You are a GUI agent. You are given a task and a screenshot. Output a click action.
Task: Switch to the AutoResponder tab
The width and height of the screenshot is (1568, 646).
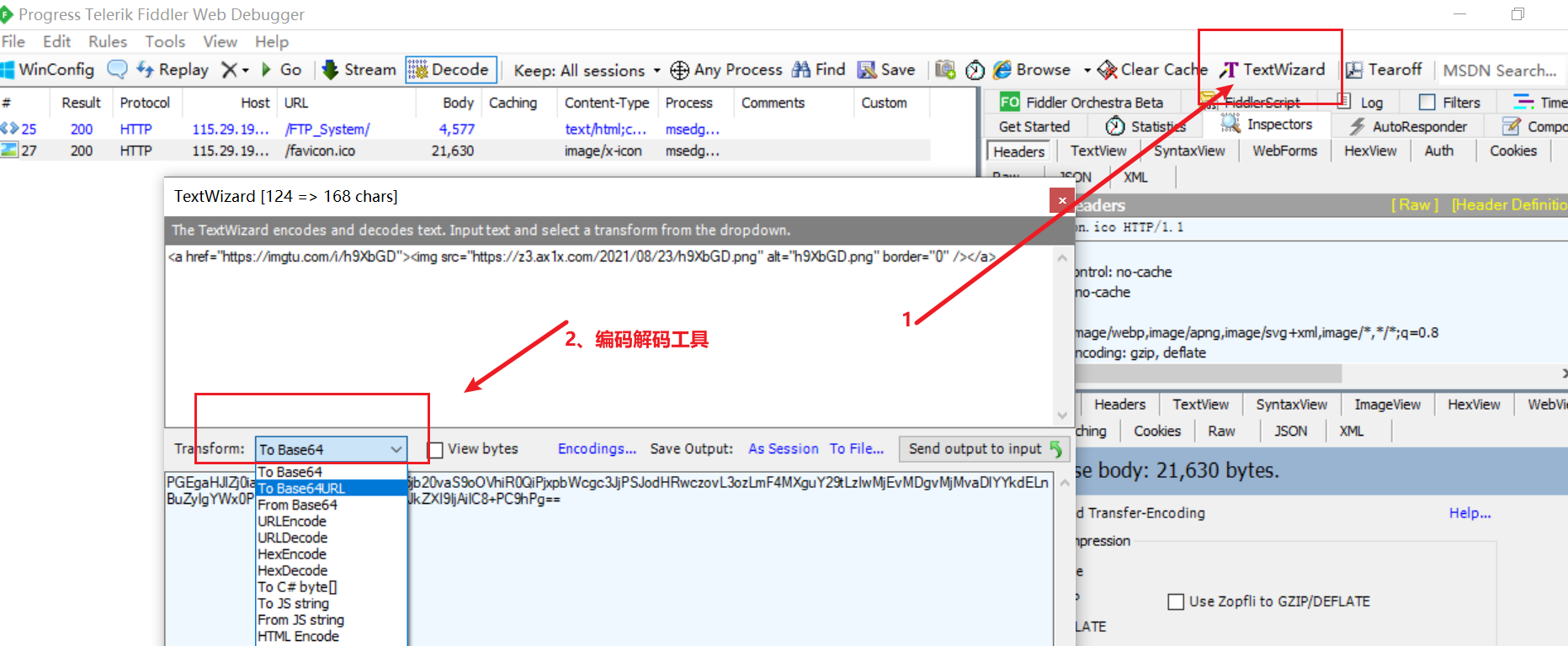(x=1409, y=126)
